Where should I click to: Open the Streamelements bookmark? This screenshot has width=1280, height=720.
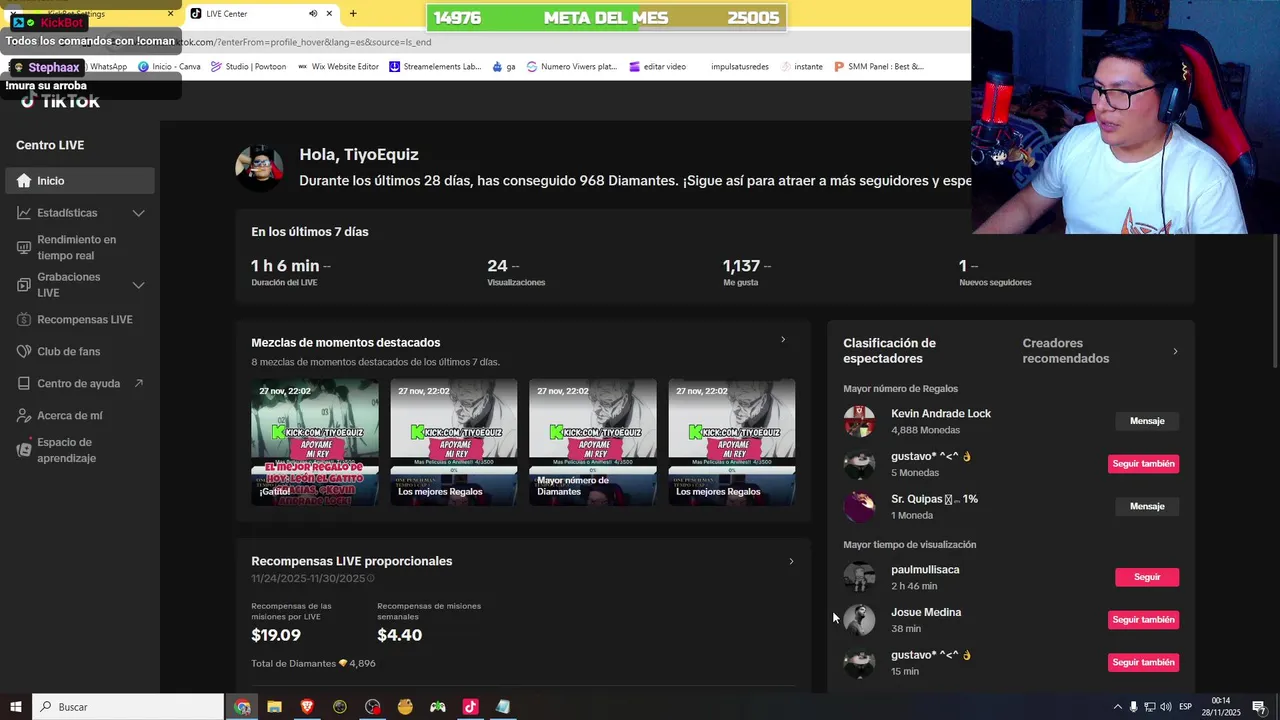tap(435, 67)
